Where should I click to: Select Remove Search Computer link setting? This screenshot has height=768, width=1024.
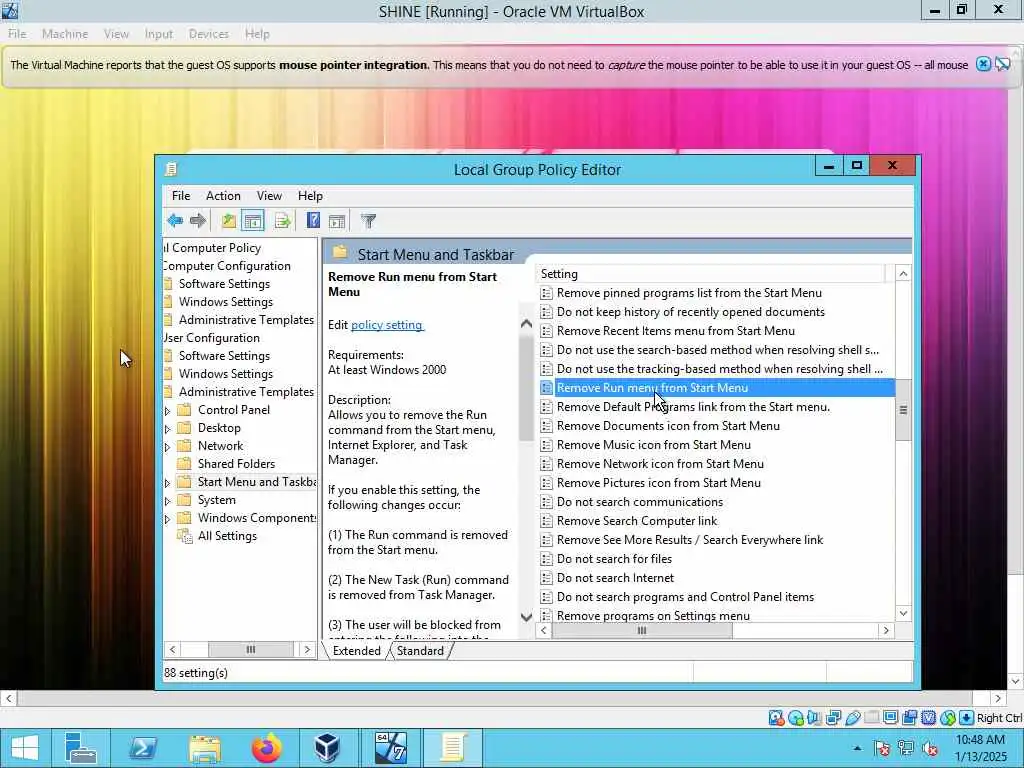pyautogui.click(x=637, y=521)
